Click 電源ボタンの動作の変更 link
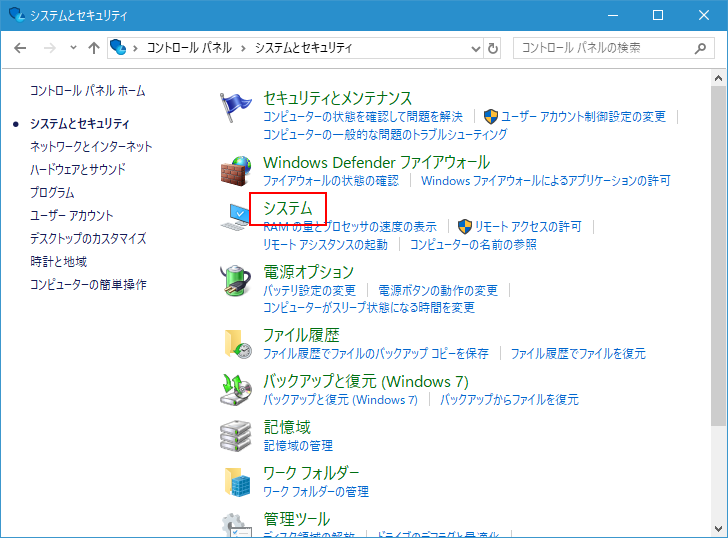Image resolution: width=728 pixels, height=538 pixels. point(438,291)
